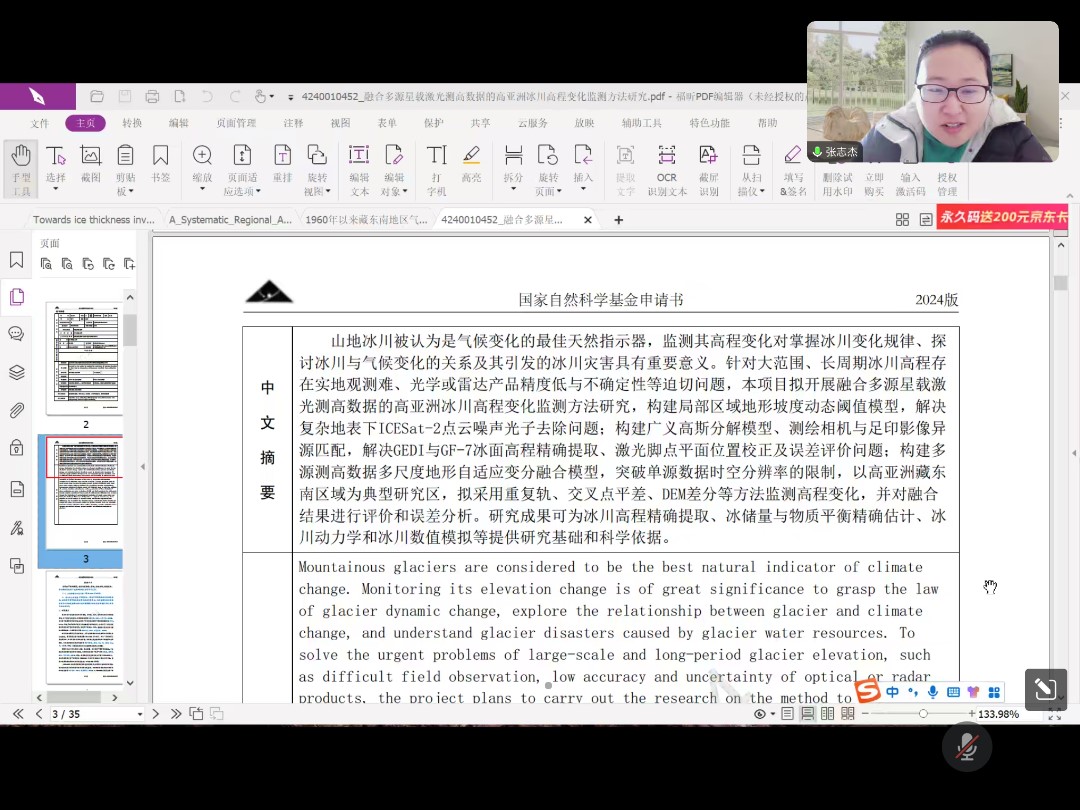1080x810 pixels.
Task: Toggle the page thumbnails panel icon
Action: [x=17, y=297]
